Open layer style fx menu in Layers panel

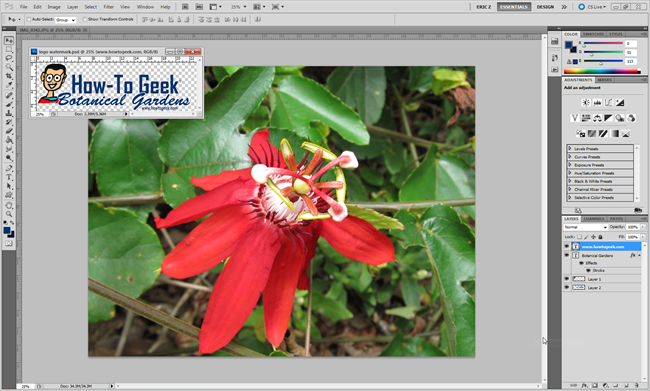(584, 386)
